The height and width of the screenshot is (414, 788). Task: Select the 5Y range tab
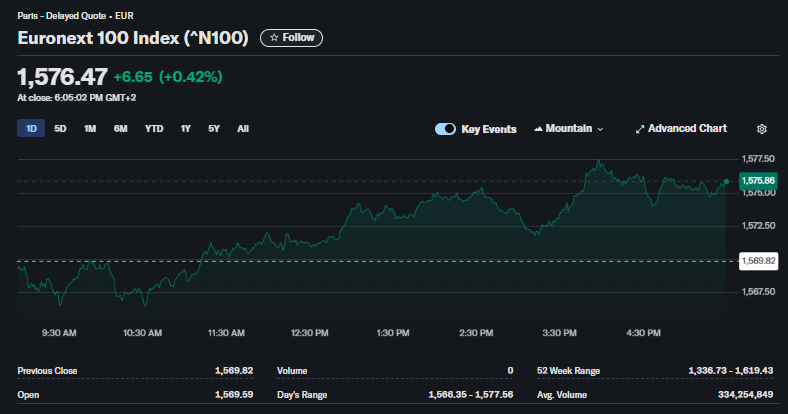pos(214,129)
